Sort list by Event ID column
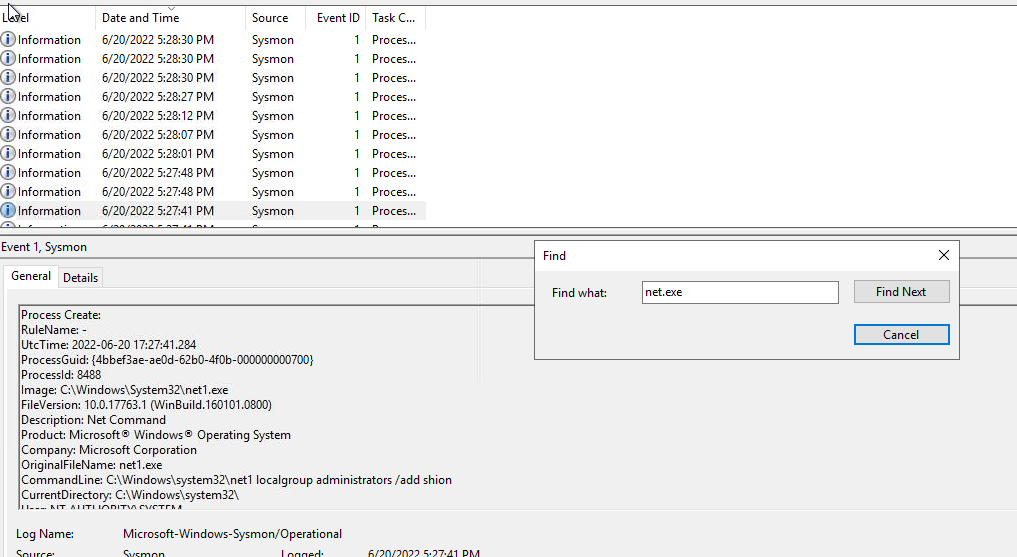This screenshot has width=1017, height=557. [335, 18]
